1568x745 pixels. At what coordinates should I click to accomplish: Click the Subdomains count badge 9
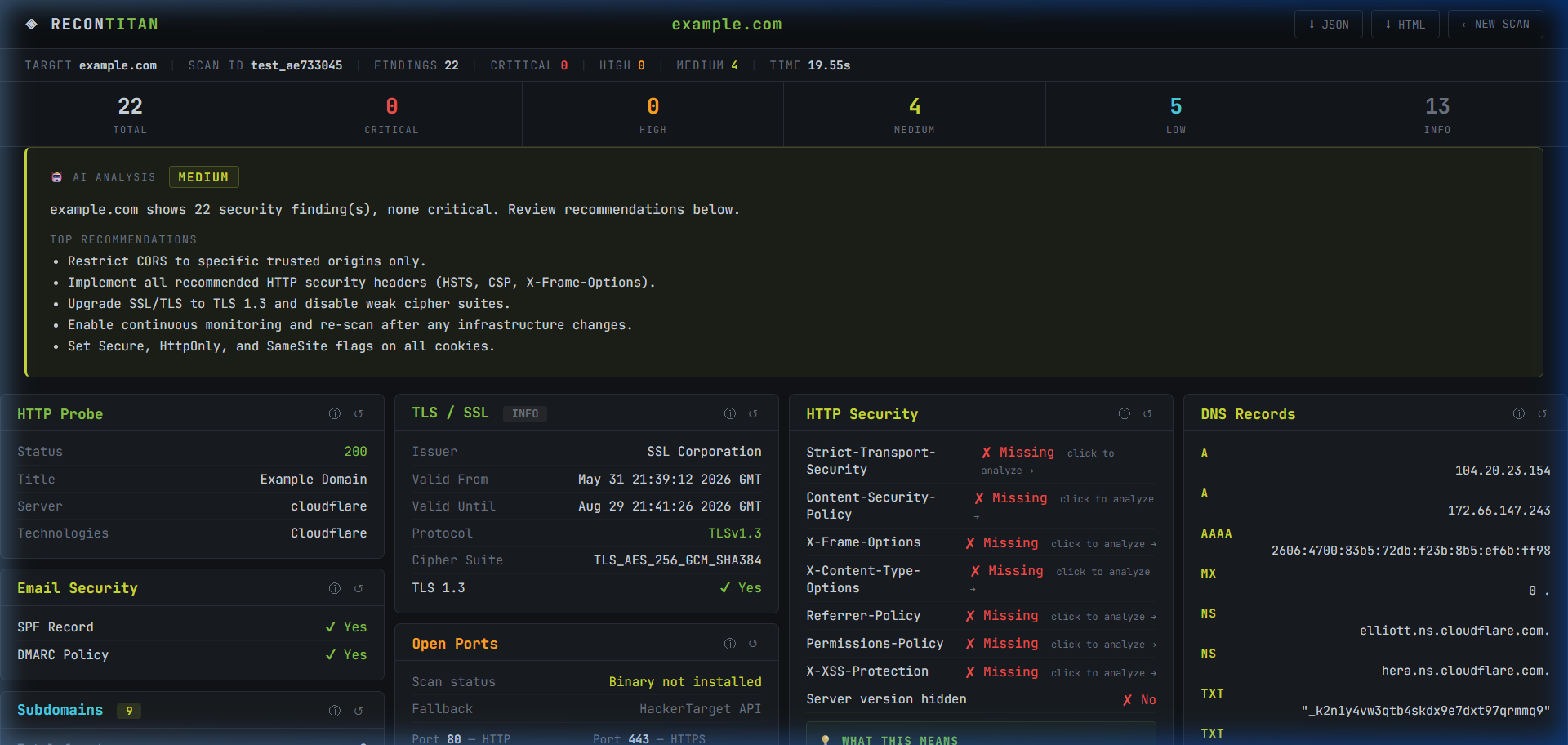pos(129,712)
